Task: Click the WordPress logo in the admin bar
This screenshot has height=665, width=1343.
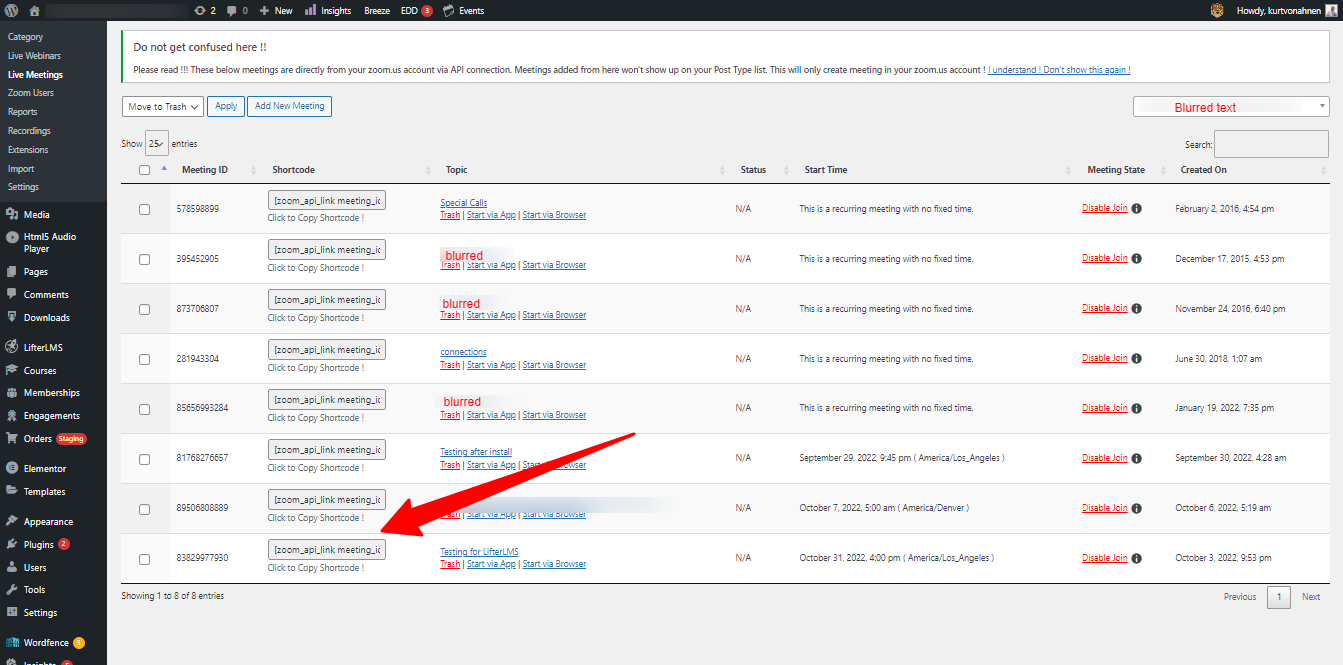Action: point(10,10)
